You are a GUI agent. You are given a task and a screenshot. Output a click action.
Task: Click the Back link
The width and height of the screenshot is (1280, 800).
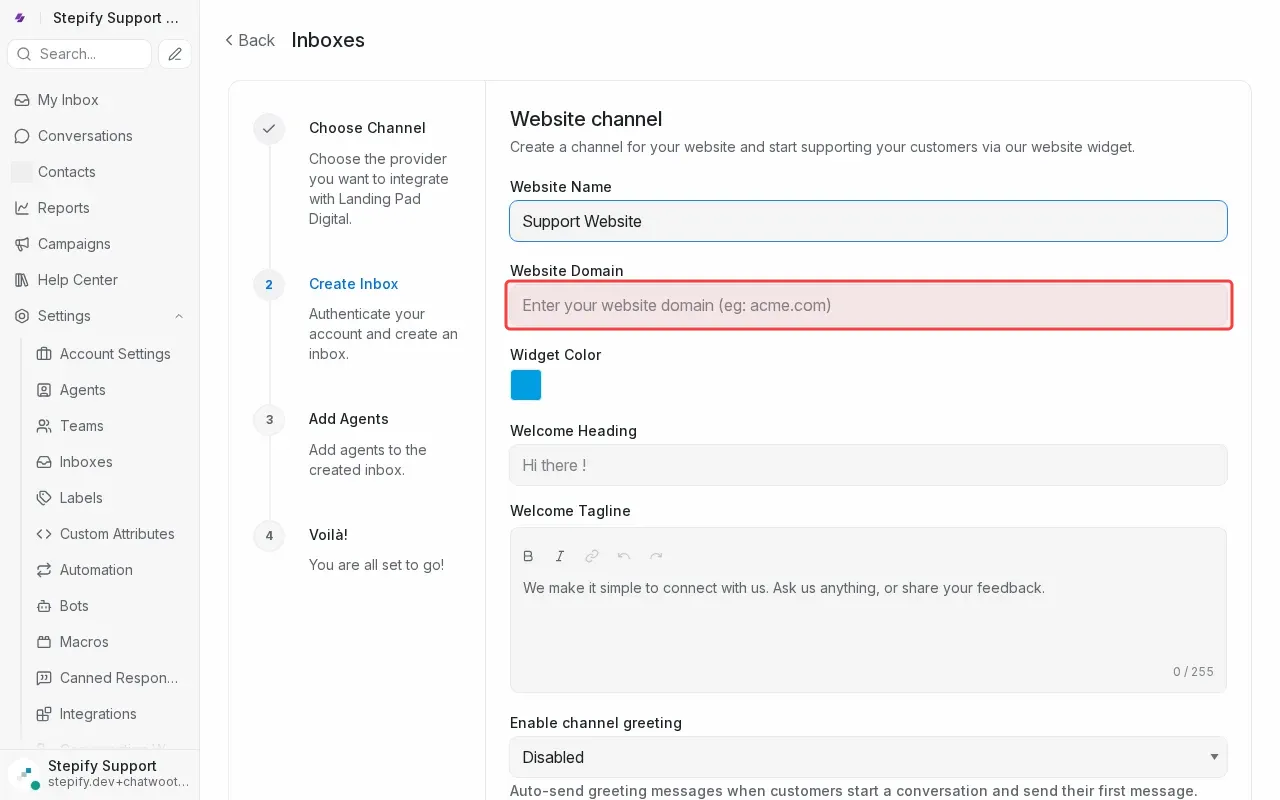(x=249, y=40)
